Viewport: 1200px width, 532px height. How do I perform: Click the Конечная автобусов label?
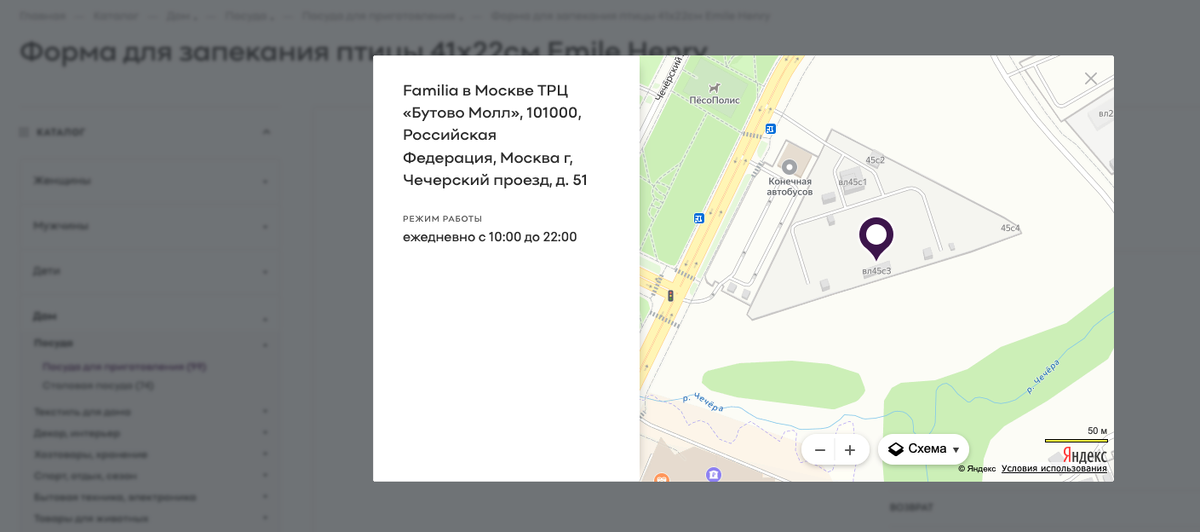pos(790,185)
